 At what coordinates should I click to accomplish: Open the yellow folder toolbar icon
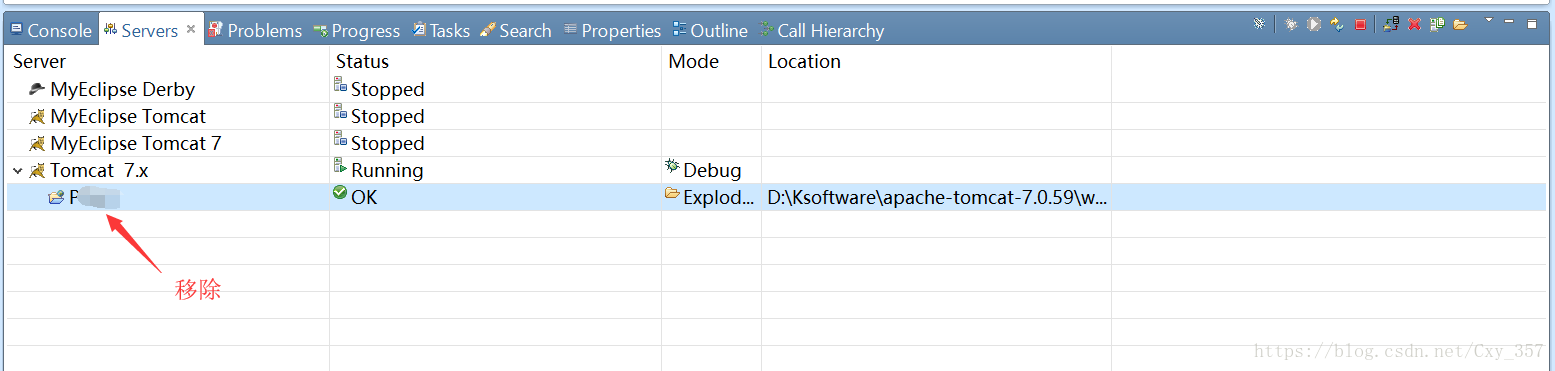pyautogui.click(x=1460, y=24)
